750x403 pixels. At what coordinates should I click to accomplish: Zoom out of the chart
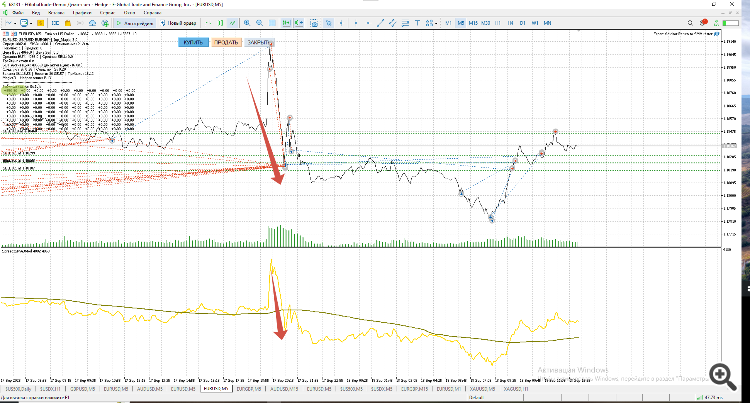click(259, 23)
